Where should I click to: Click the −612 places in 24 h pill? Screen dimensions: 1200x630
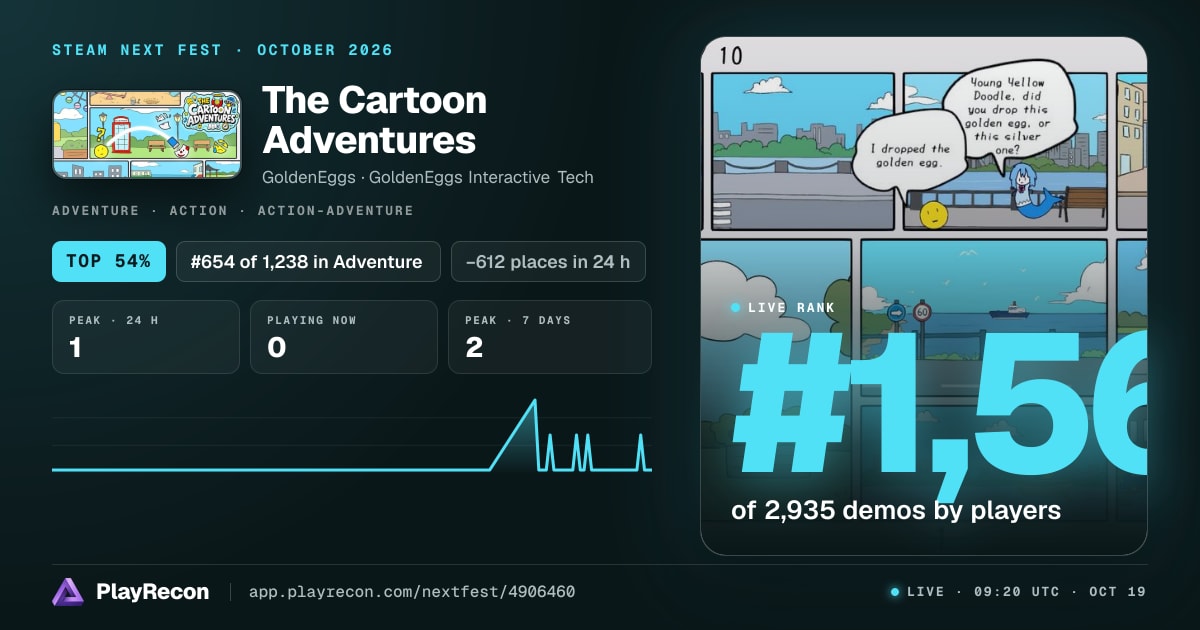(x=548, y=262)
